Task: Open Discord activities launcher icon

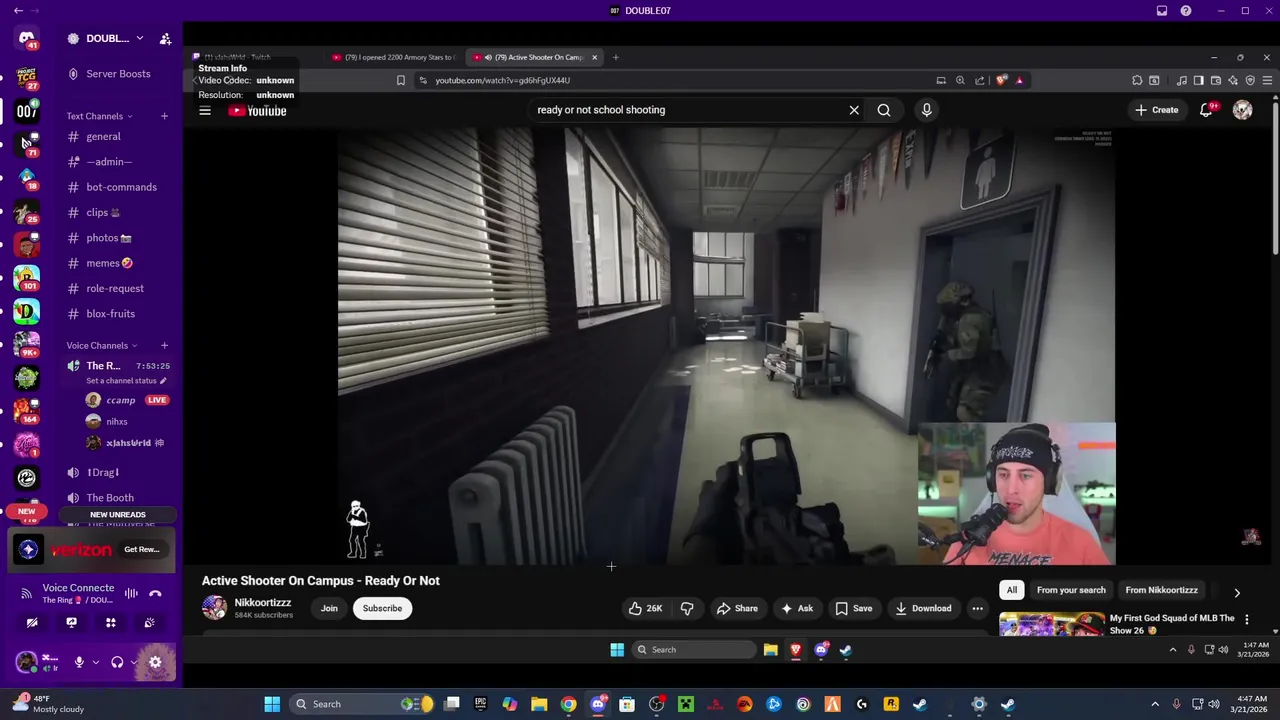Action: click(111, 622)
